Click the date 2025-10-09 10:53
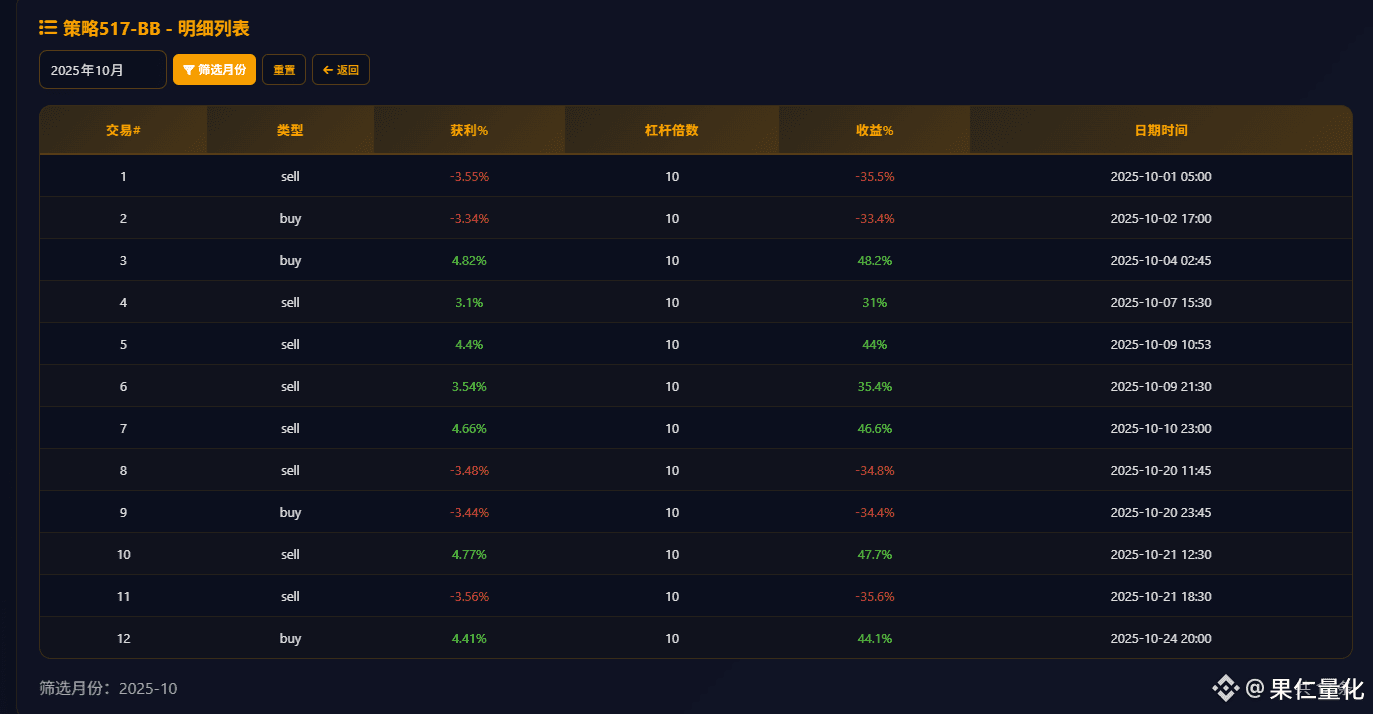 point(1161,345)
